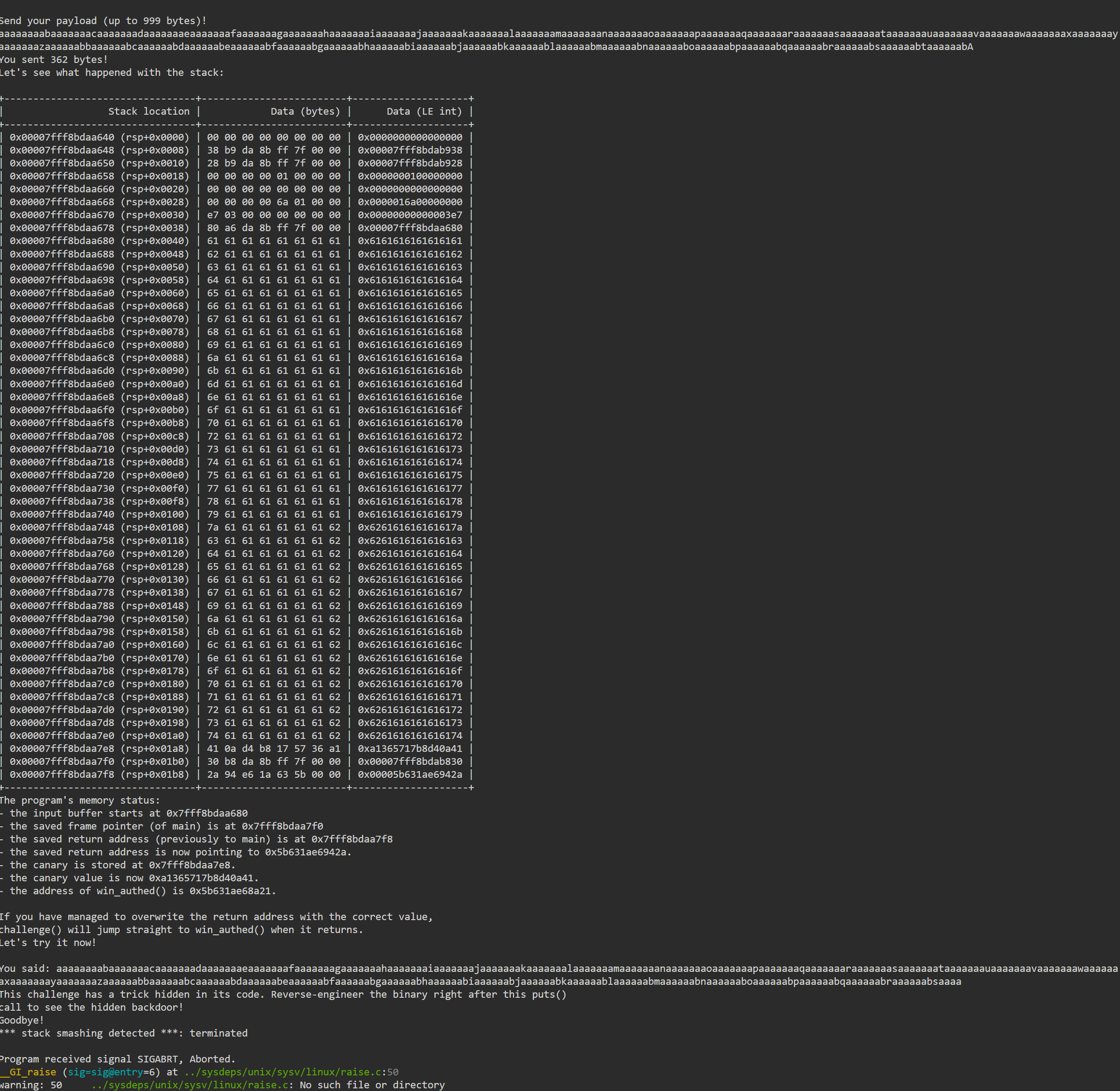Screen dimensions: 1120x1091
Task: Click stack address 0x00007fff8bdaa788 (rsp+0x0148)
Action: click(x=99, y=606)
